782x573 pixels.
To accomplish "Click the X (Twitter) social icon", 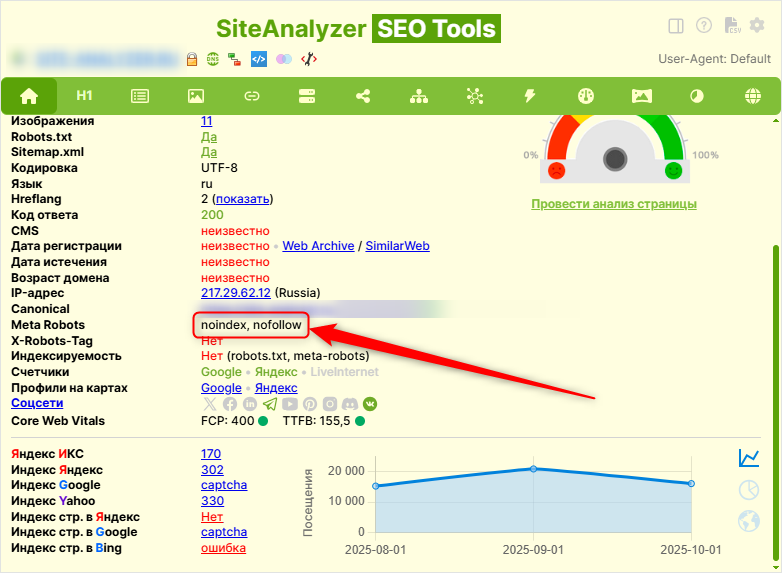I will point(210,404).
